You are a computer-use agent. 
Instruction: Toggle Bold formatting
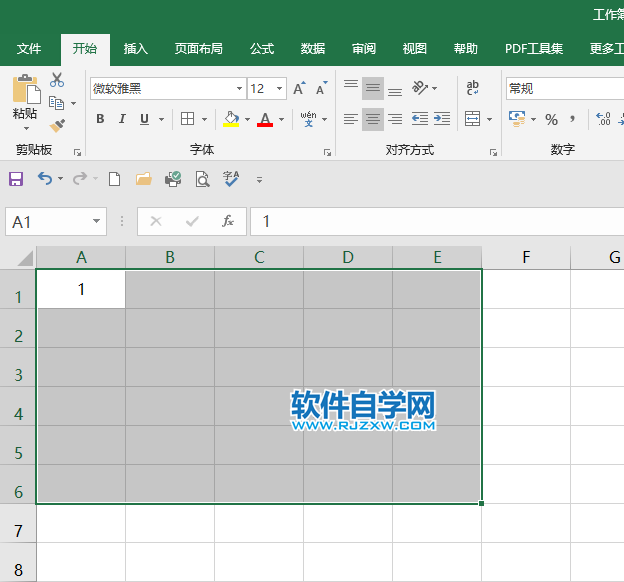100,119
